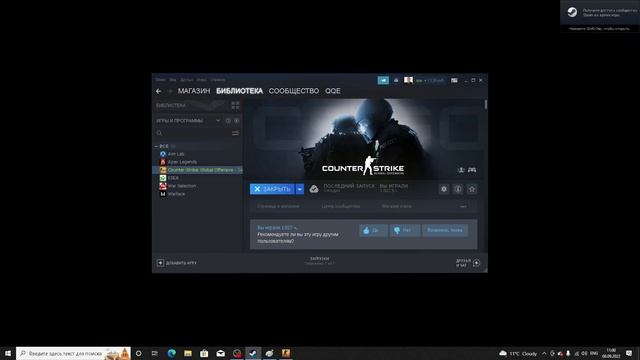Click Counter-Strike banner artwork
Screen dimensions: 640x360
363,139
